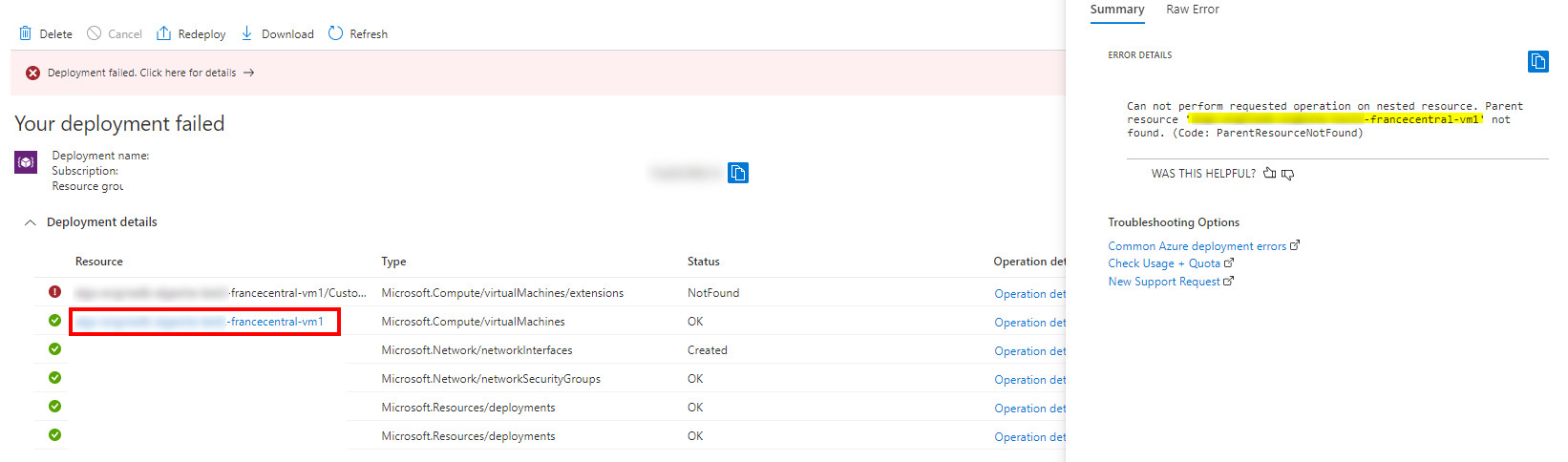
Task: Open Operation details for the networkInterfaces row
Action: pos(1029,351)
